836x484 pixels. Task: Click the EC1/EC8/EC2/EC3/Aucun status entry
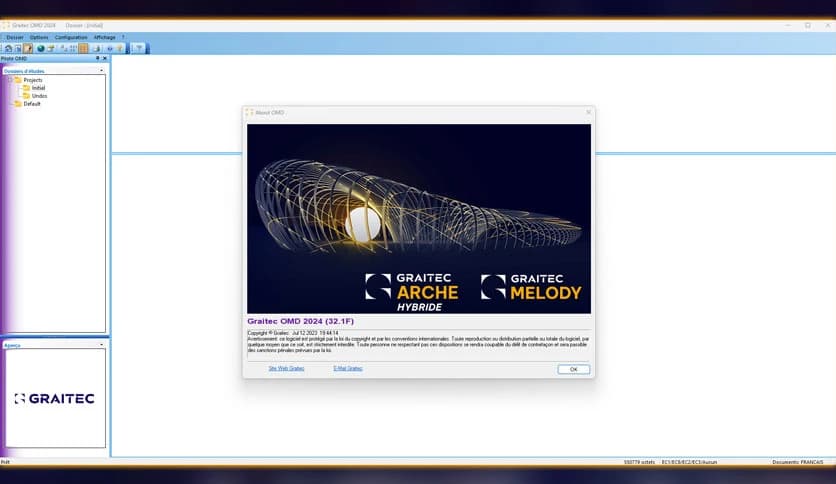(689, 462)
